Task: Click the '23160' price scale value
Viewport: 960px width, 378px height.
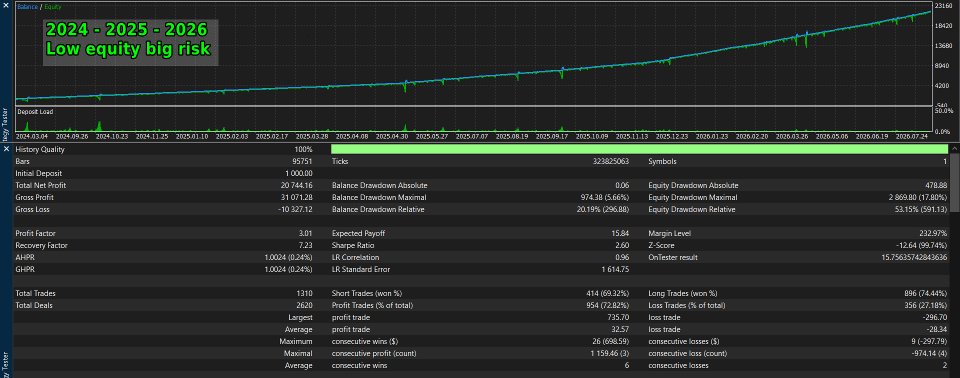Action: click(943, 6)
